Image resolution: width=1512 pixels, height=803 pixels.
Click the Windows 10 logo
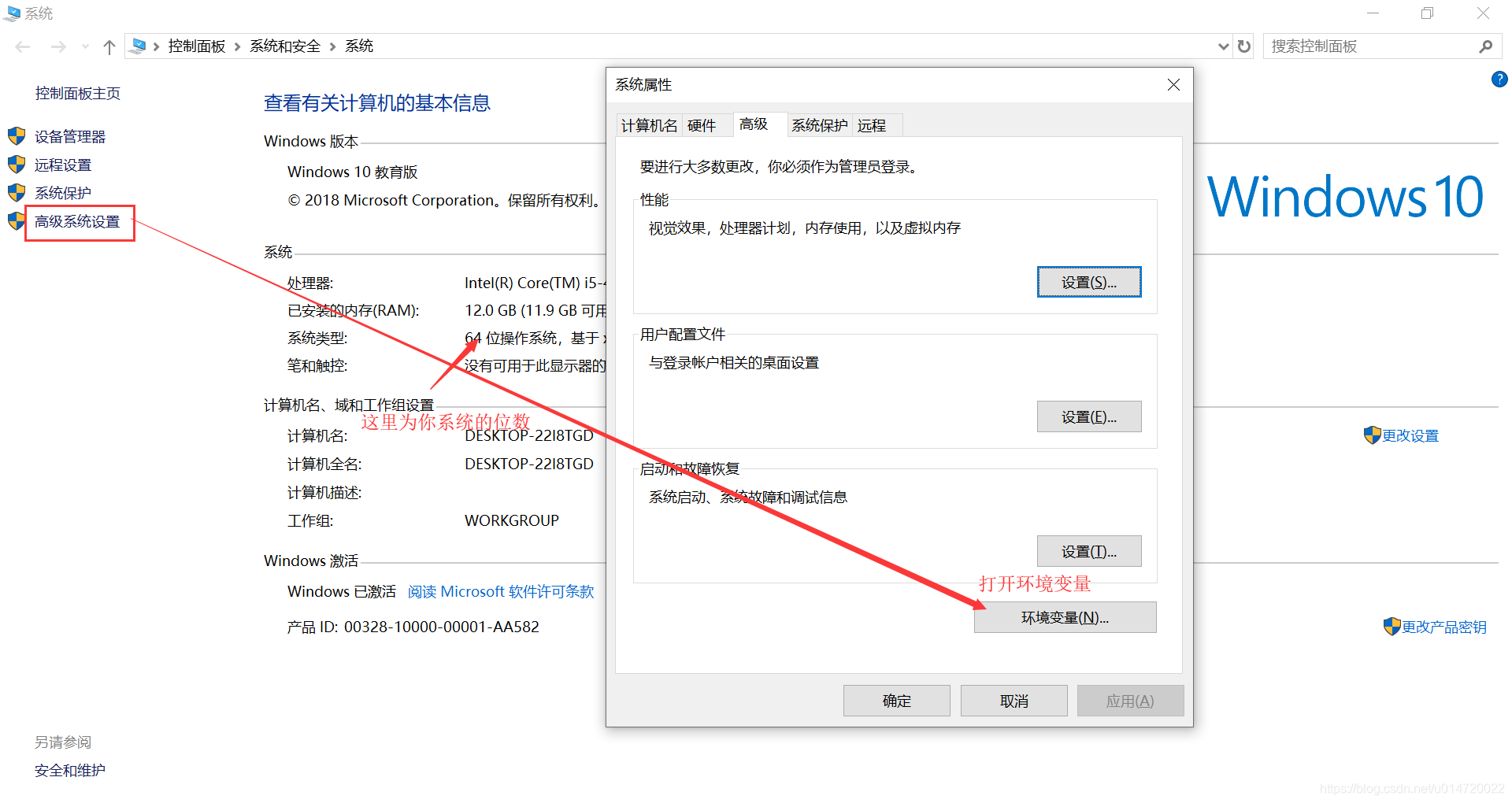tap(1345, 197)
